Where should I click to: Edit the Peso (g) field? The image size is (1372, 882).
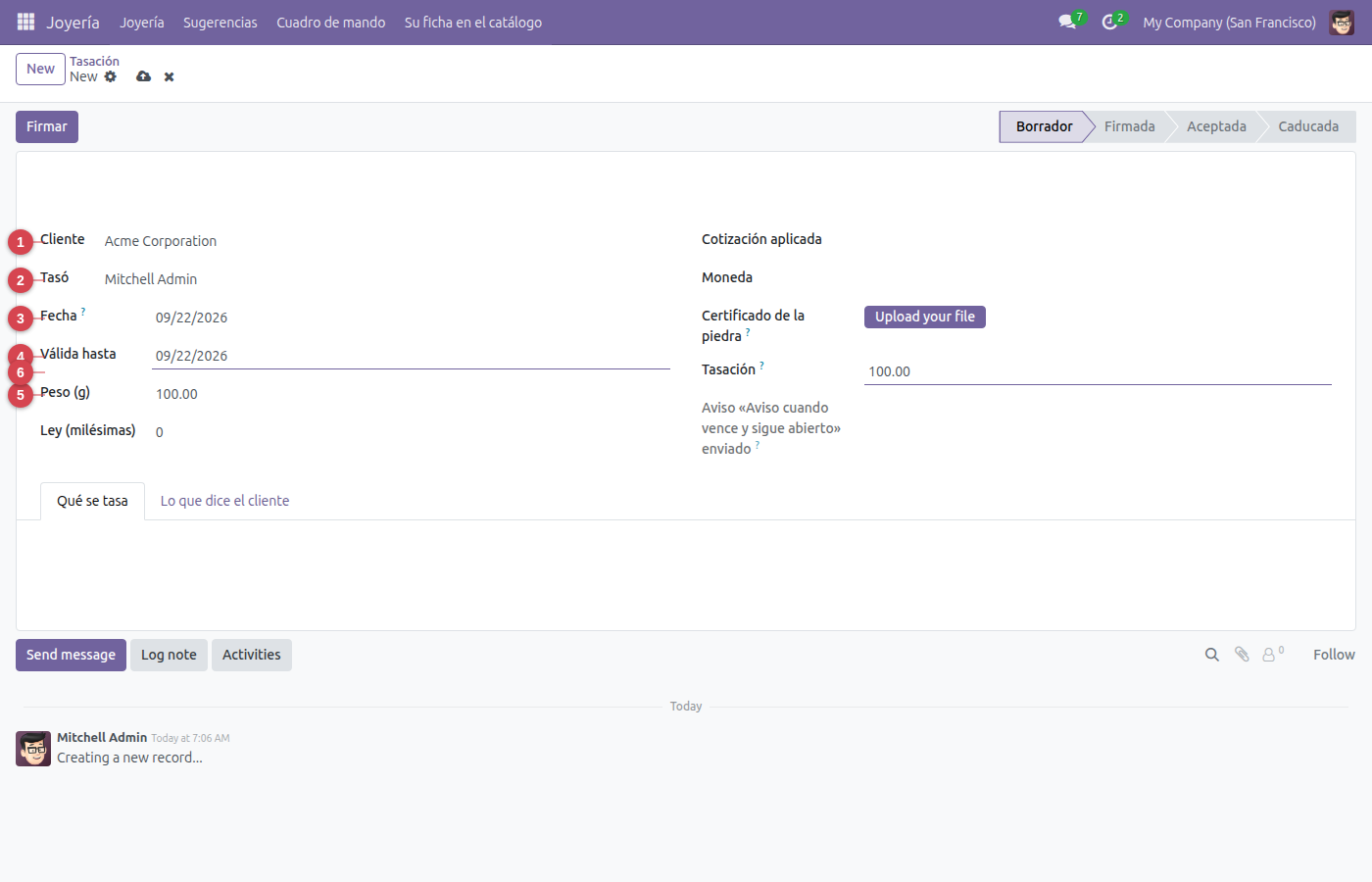(x=411, y=394)
